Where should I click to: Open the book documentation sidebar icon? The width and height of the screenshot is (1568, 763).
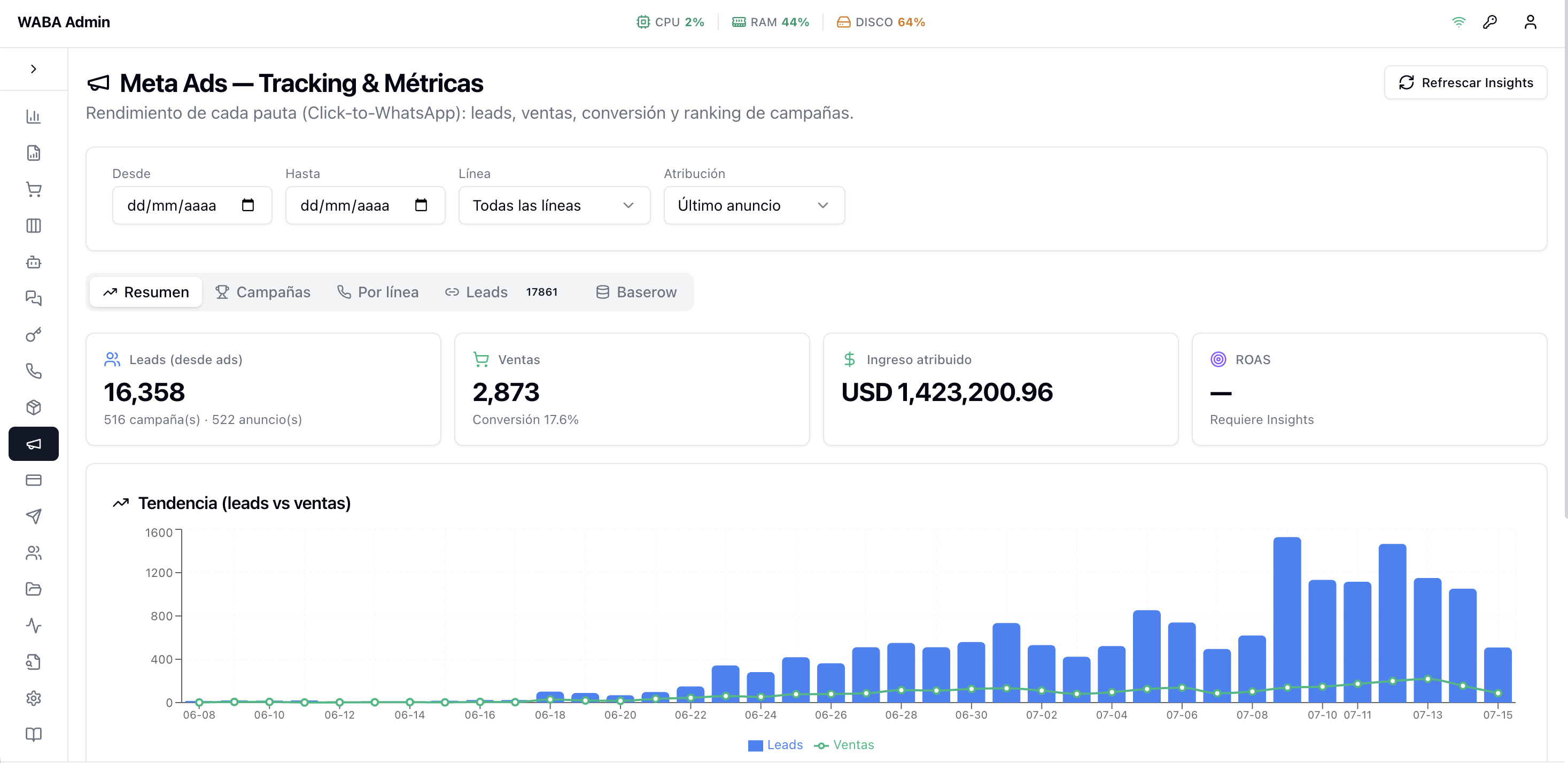click(34, 734)
